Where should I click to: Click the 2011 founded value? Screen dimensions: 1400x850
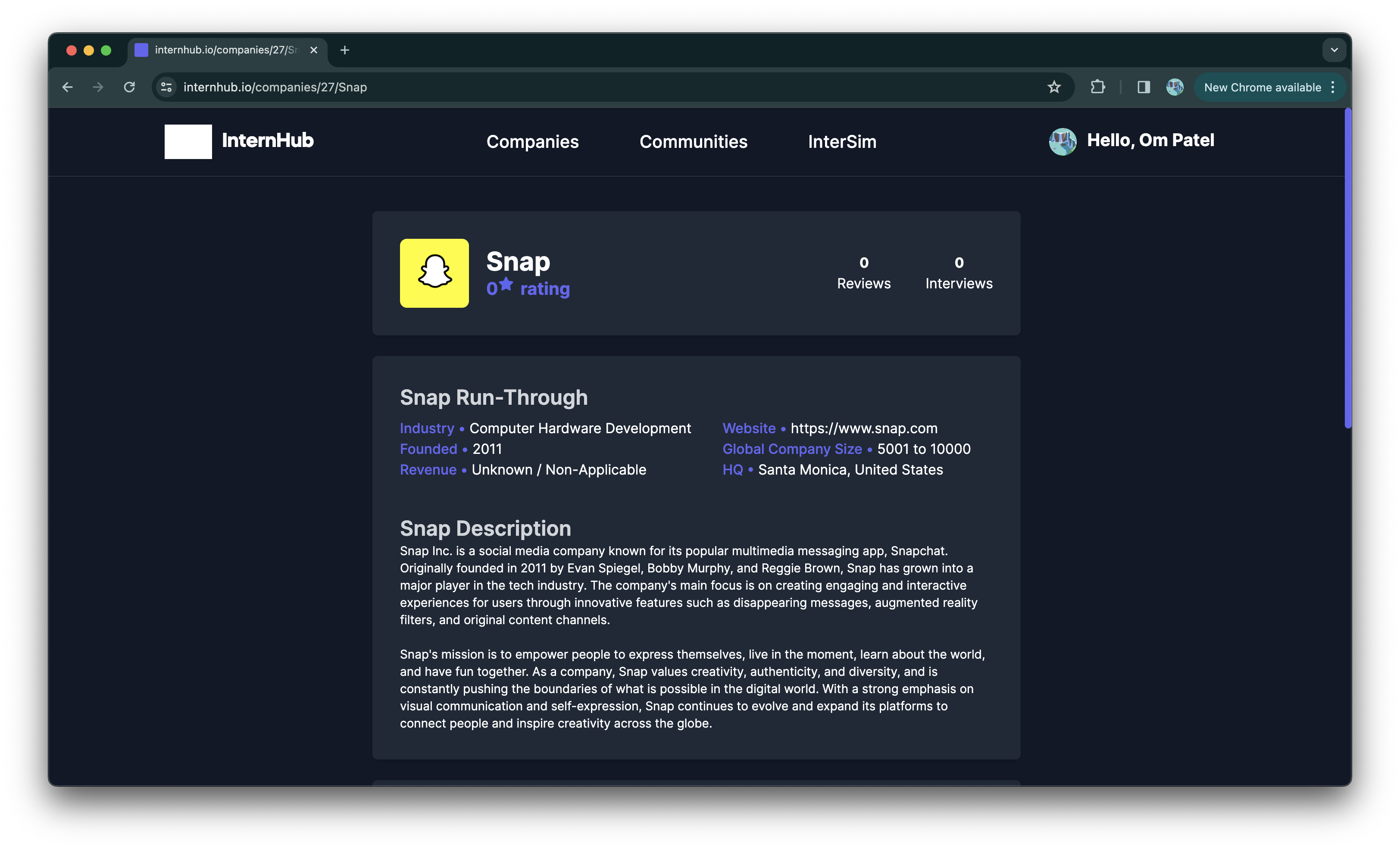[x=487, y=448]
